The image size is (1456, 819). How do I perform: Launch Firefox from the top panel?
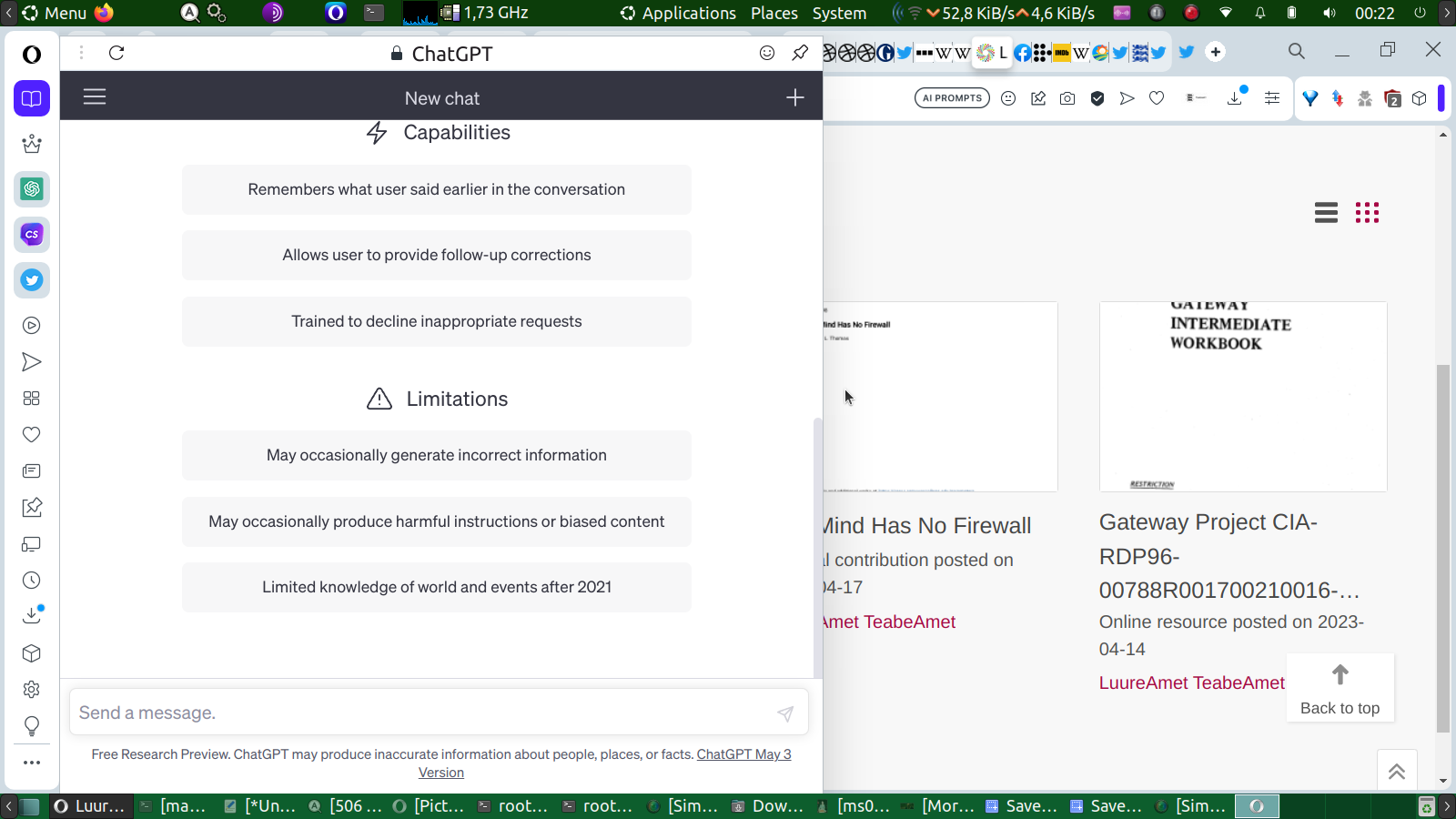pos(105,13)
